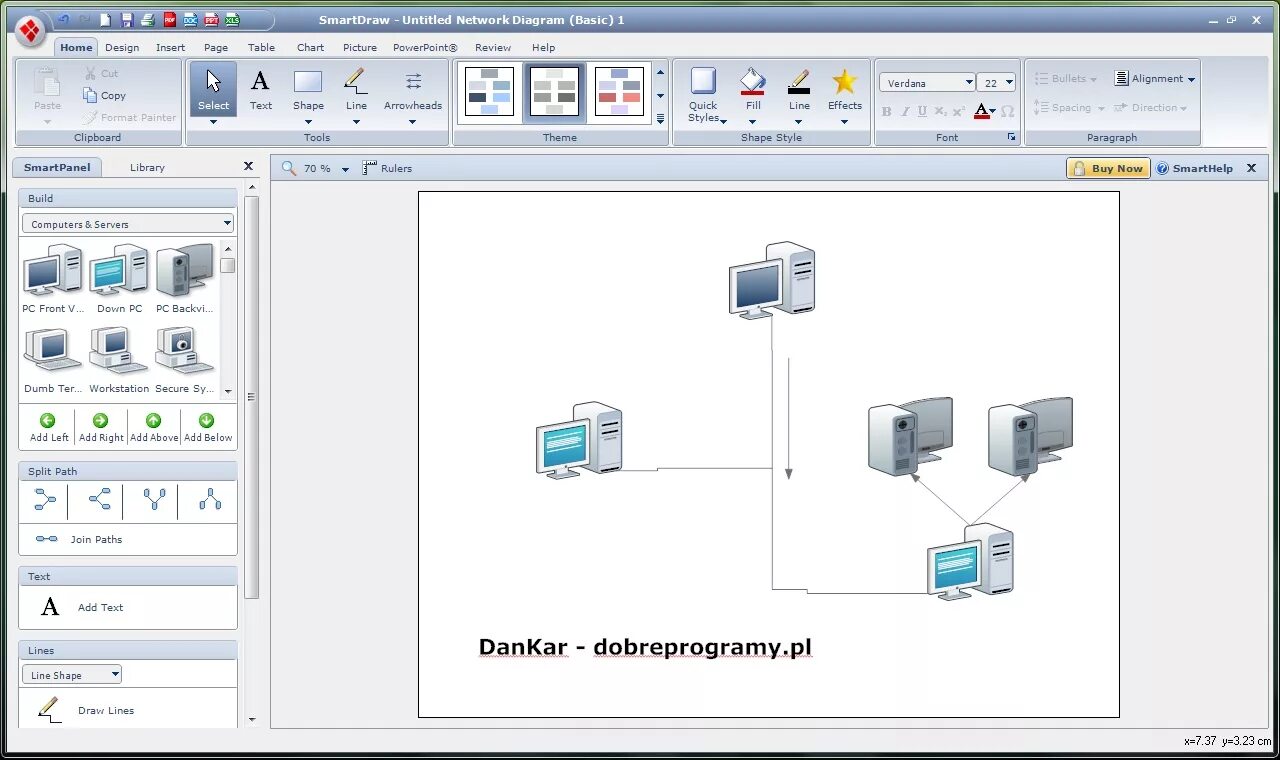The height and width of the screenshot is (760, 1280).
Task: Click the Undo arrow in quick access toolbar
Action: click(63, 20)
